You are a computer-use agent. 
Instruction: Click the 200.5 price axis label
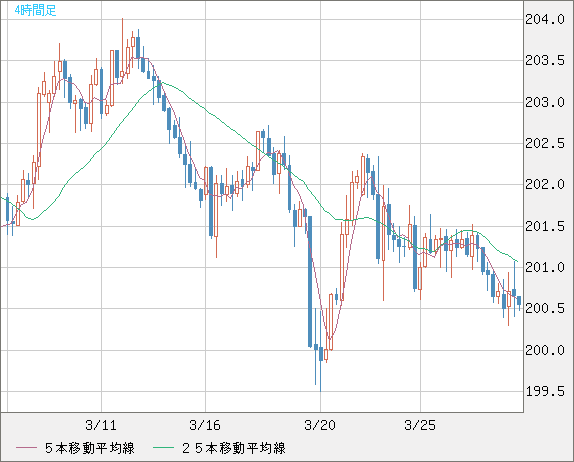[x=545, y=309]
